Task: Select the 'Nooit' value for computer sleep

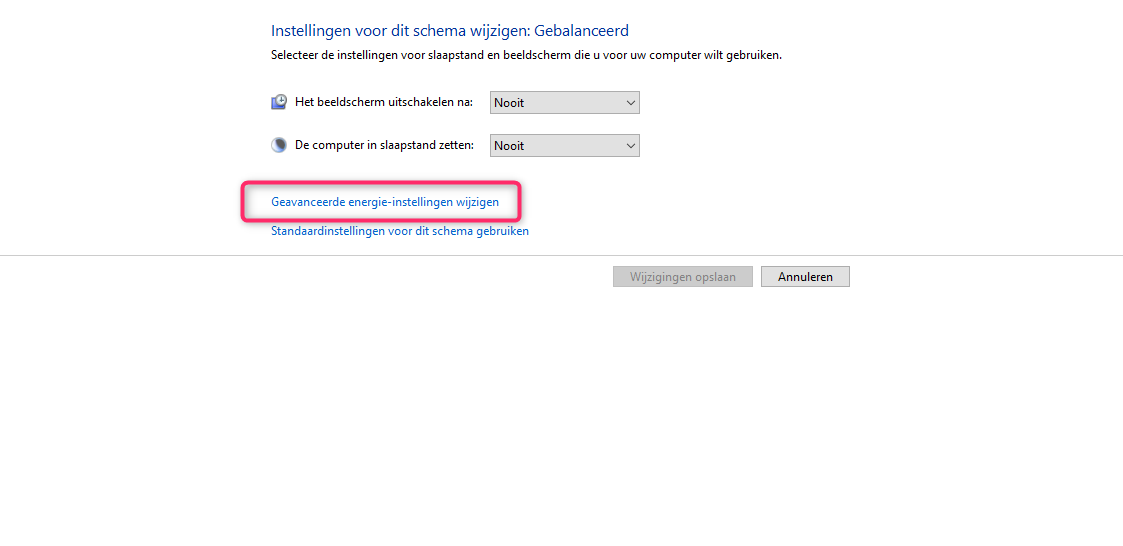Action: (x=510, y=145)
